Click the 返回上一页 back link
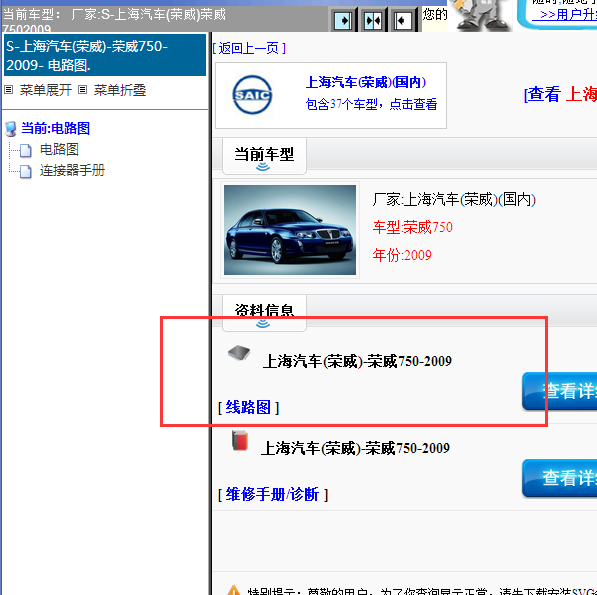Viewport: 597px width, 595px height. point(249,48)
